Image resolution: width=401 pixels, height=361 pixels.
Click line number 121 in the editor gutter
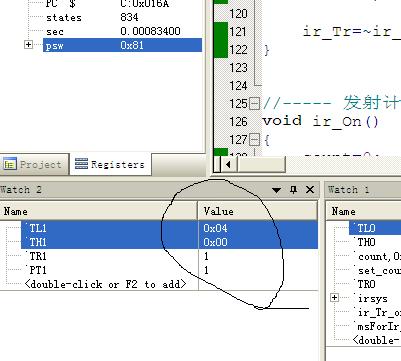click(x=238, y=32)
